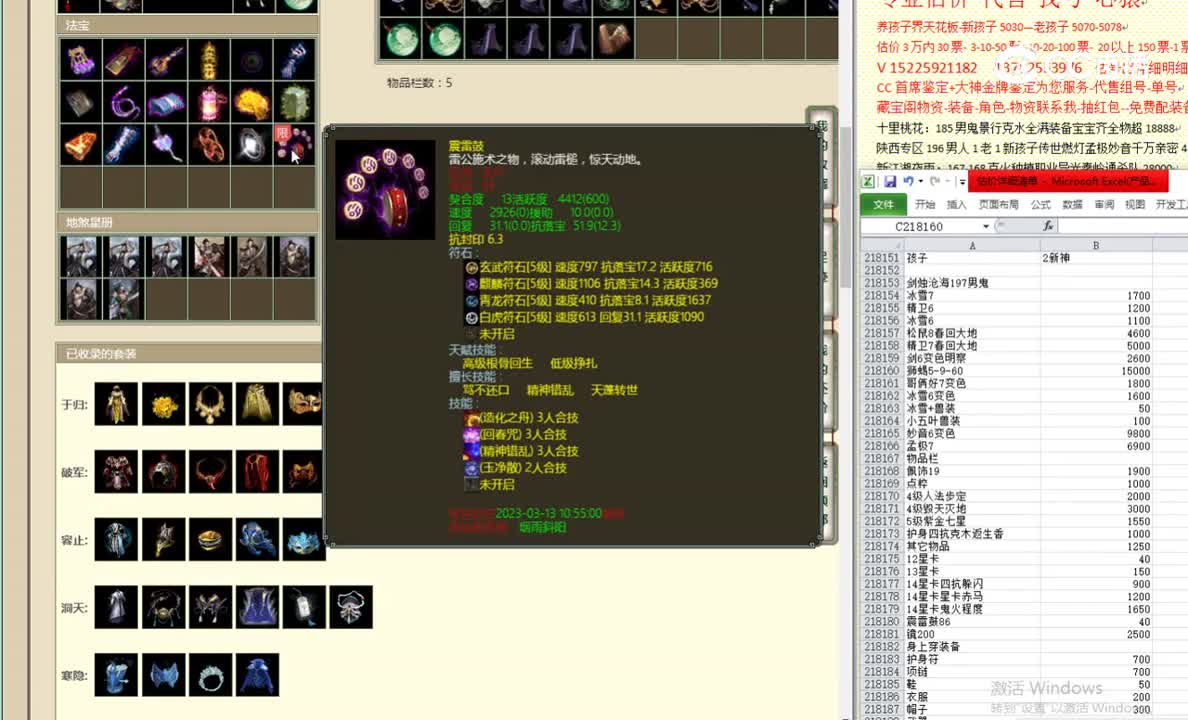Switch to the 数据 ribbon tab
This screenshot has height=720, width=1188.
(x=1072, y=205)
